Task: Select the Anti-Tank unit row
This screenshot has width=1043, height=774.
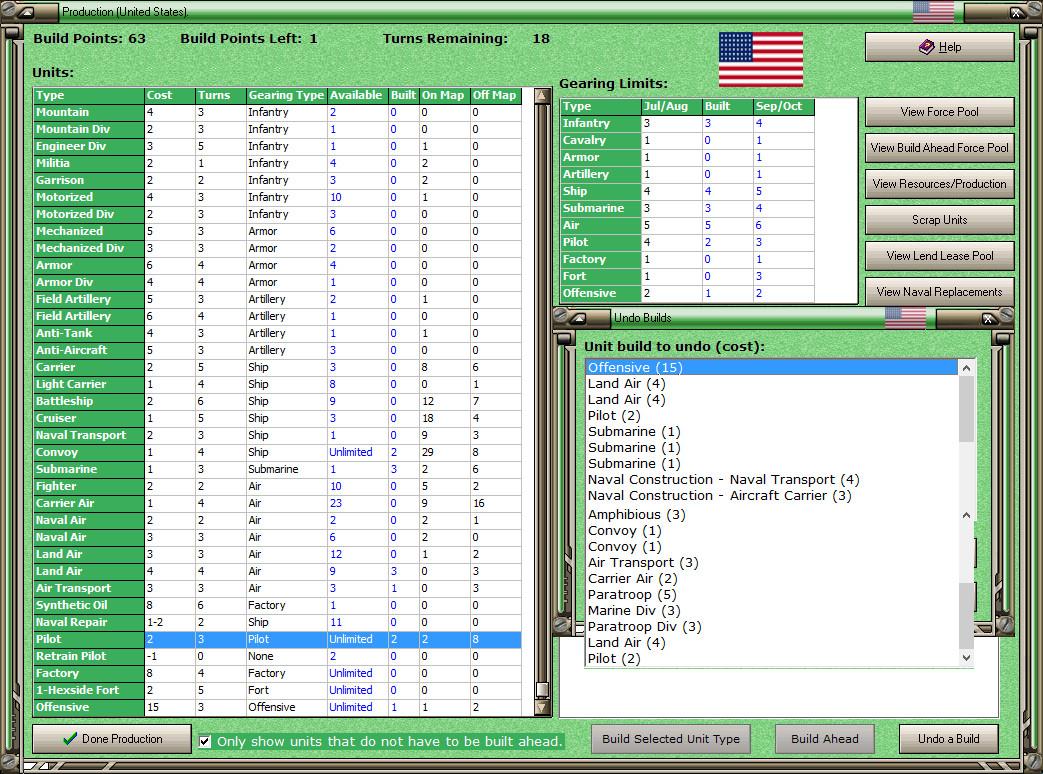Action: point(277,333)
